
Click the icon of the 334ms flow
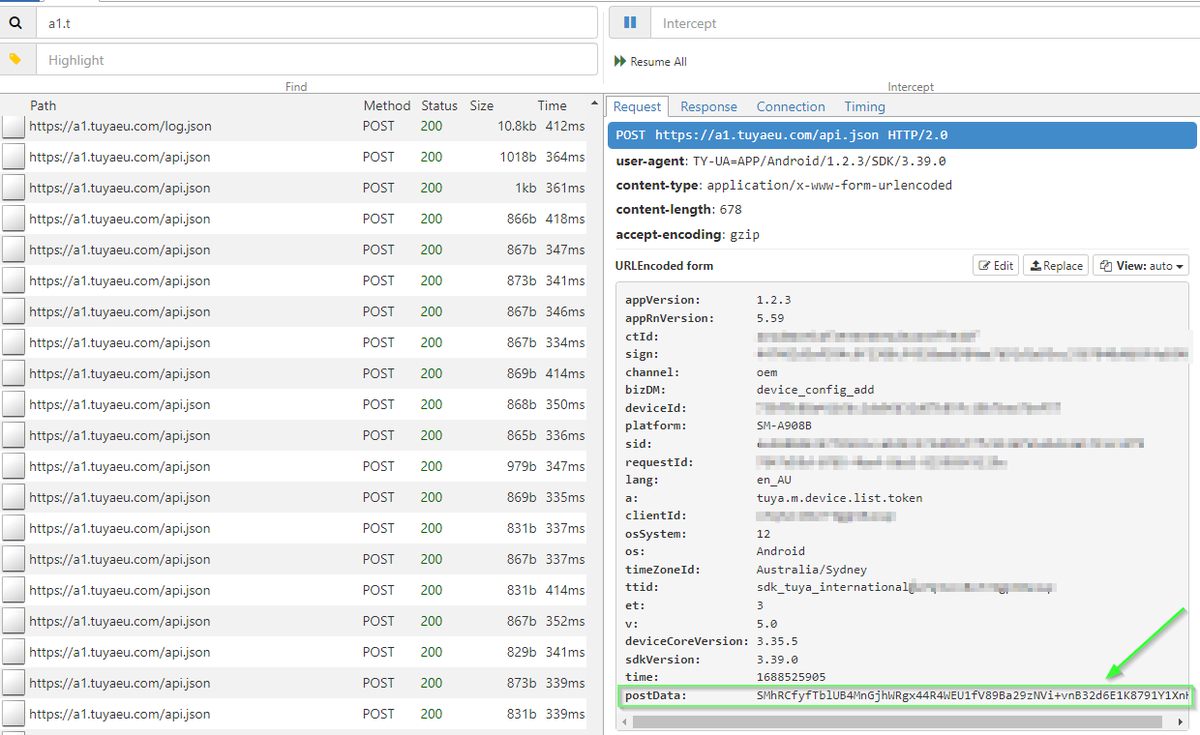[x=13, y=343]
